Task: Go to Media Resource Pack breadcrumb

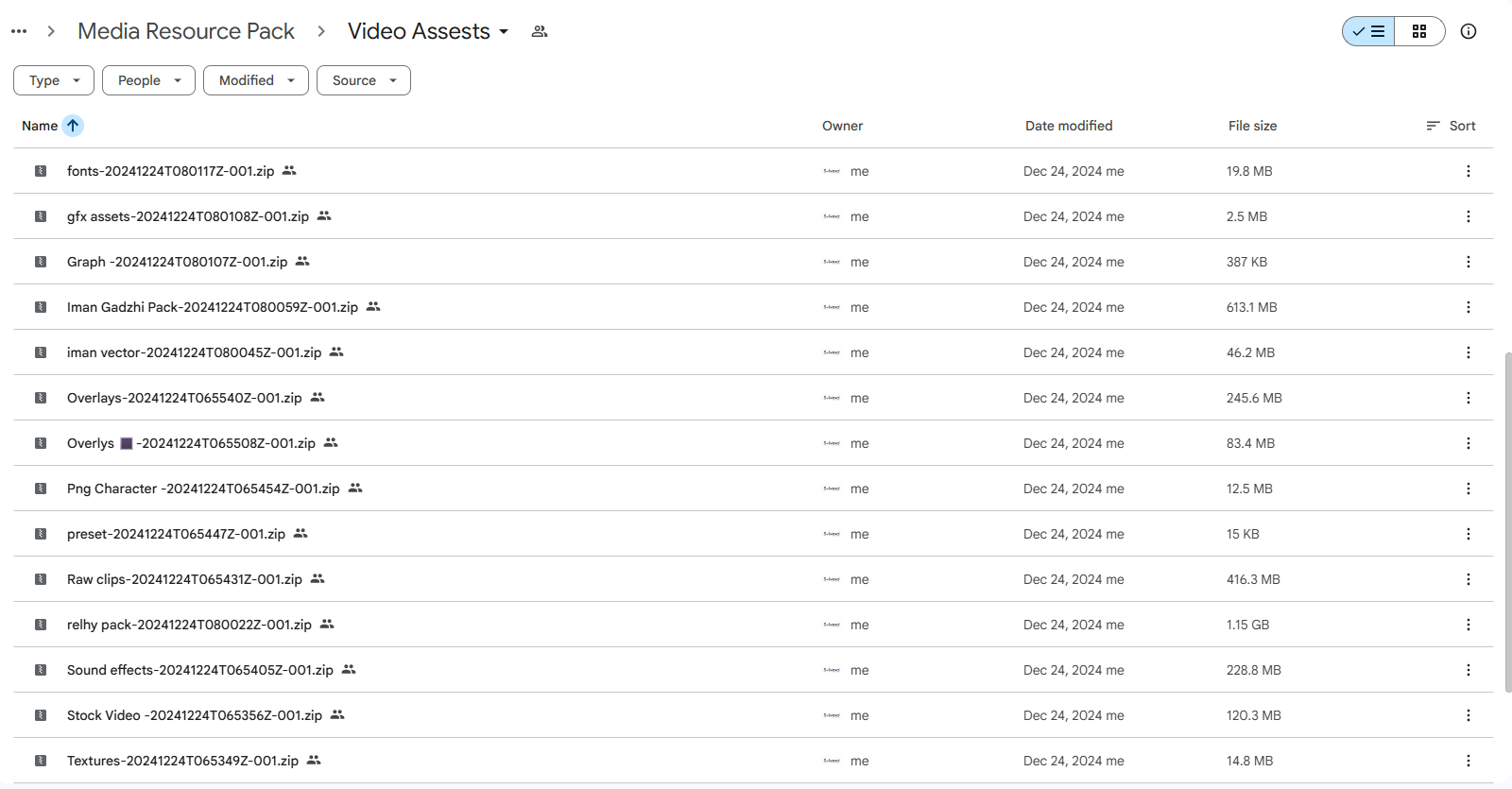Action: click(x=186, y=31)
